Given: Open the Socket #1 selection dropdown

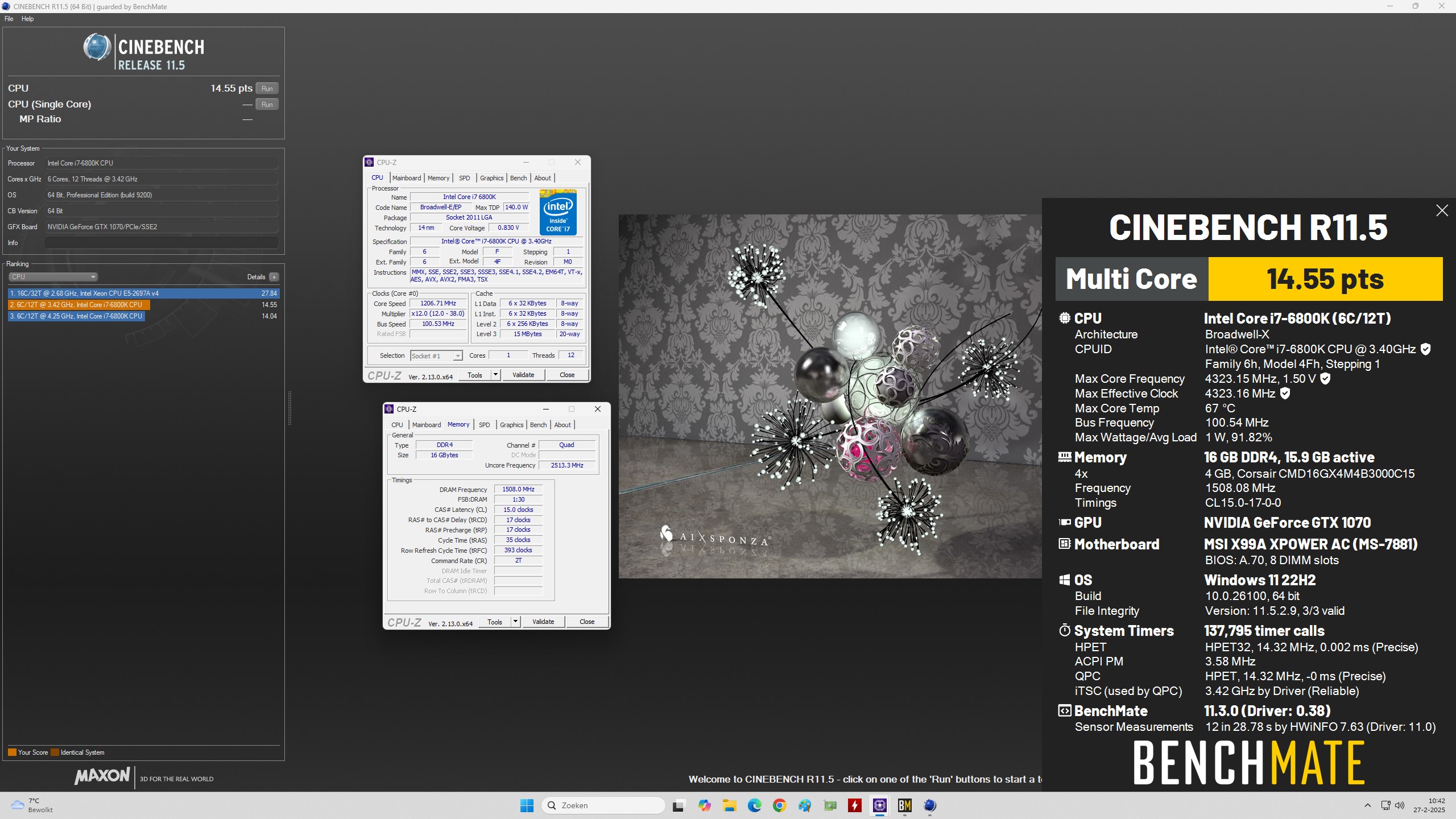Looking at the screenshot, I should [x=436, y=356].
